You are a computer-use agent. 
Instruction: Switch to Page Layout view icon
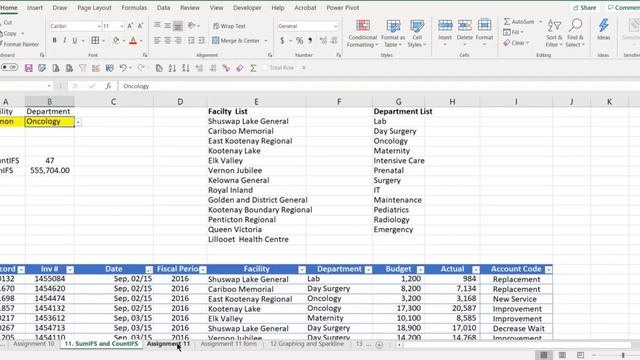[x=562, y=355]
